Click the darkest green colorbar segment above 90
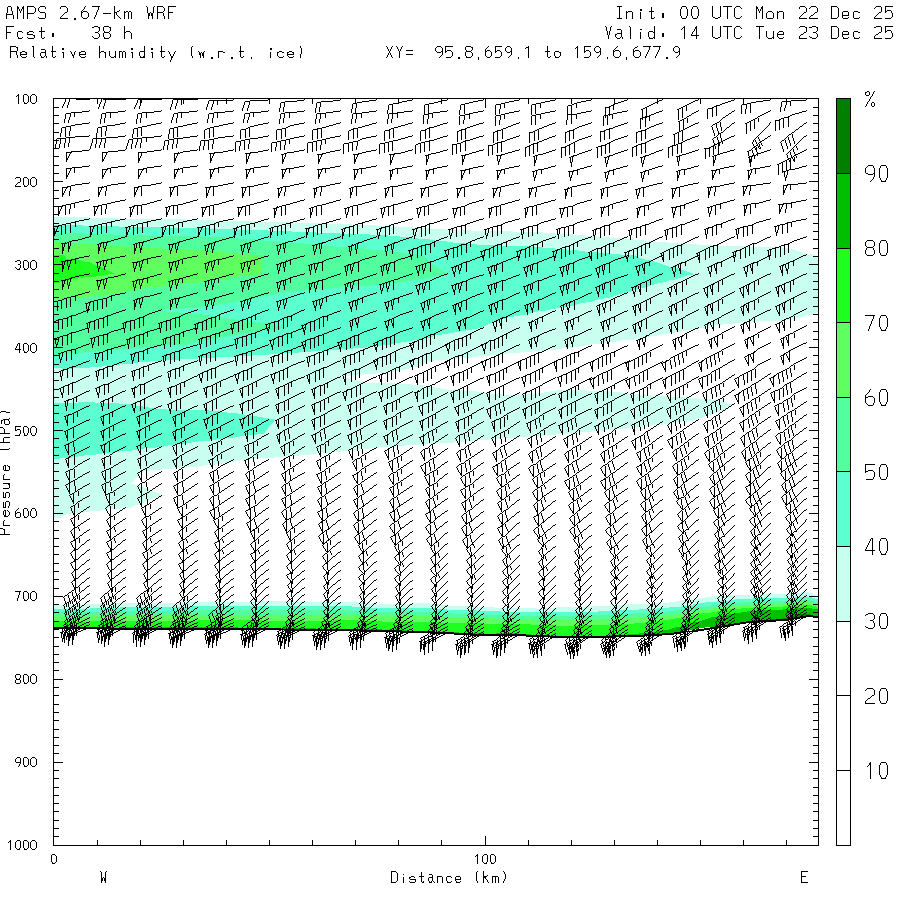Viewport: 900px width, 900px height. 843,136
